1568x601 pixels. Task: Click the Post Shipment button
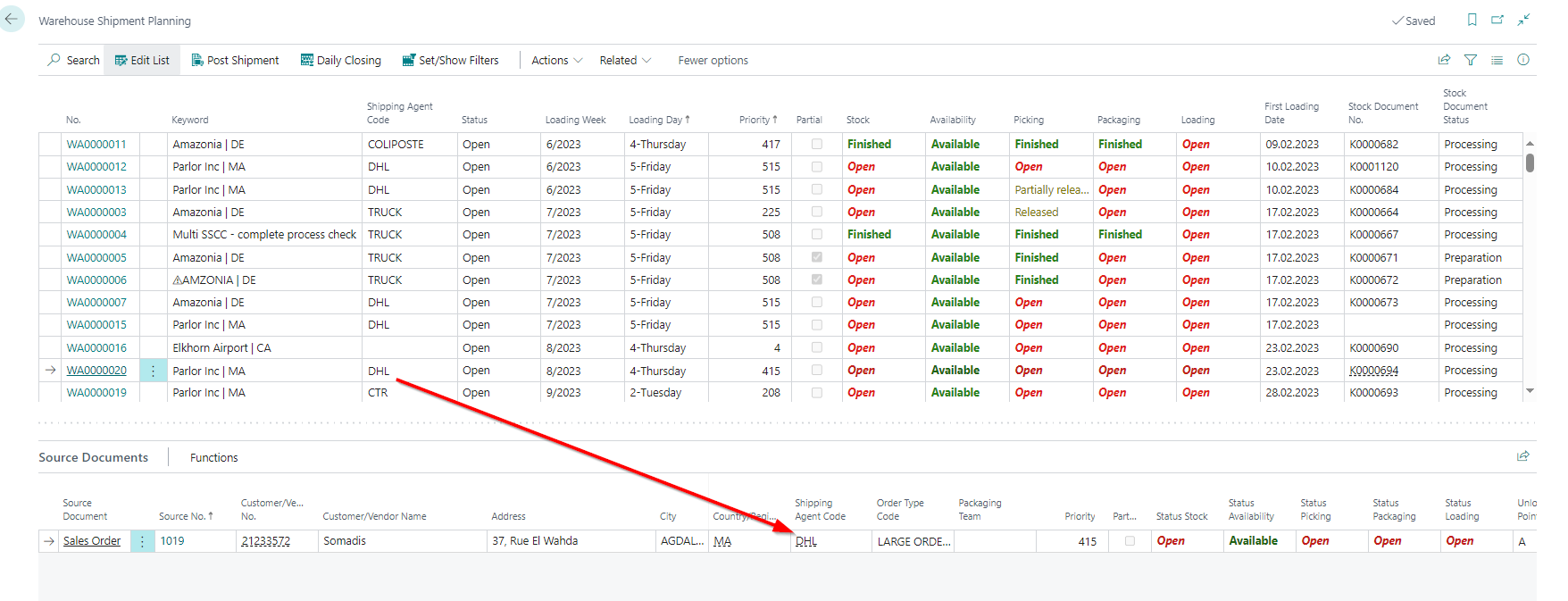click(x=235, y=60)
